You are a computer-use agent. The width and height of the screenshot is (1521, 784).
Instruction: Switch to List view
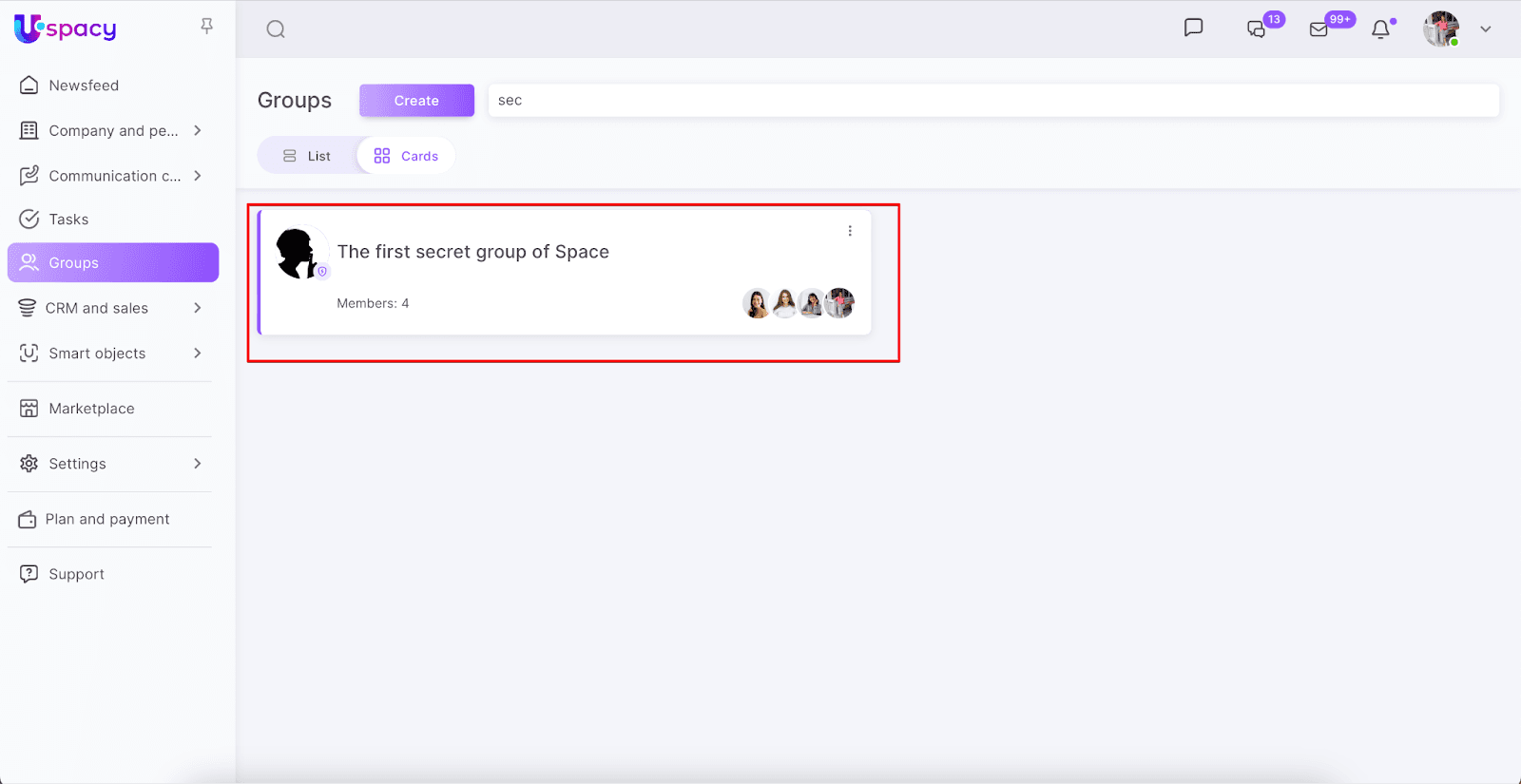click(307, 156)
